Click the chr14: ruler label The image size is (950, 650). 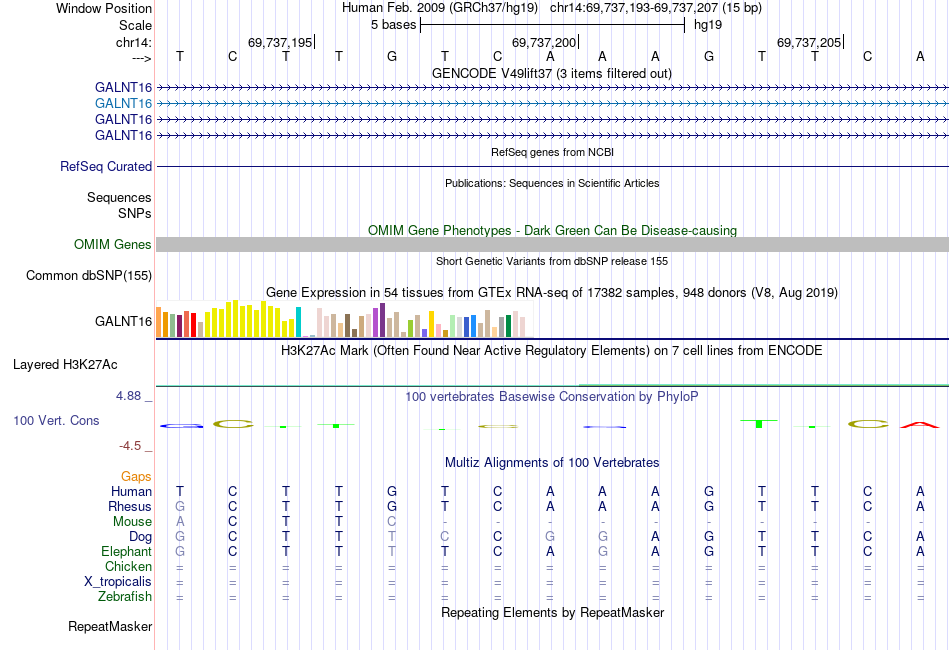(x=133, y=42)
